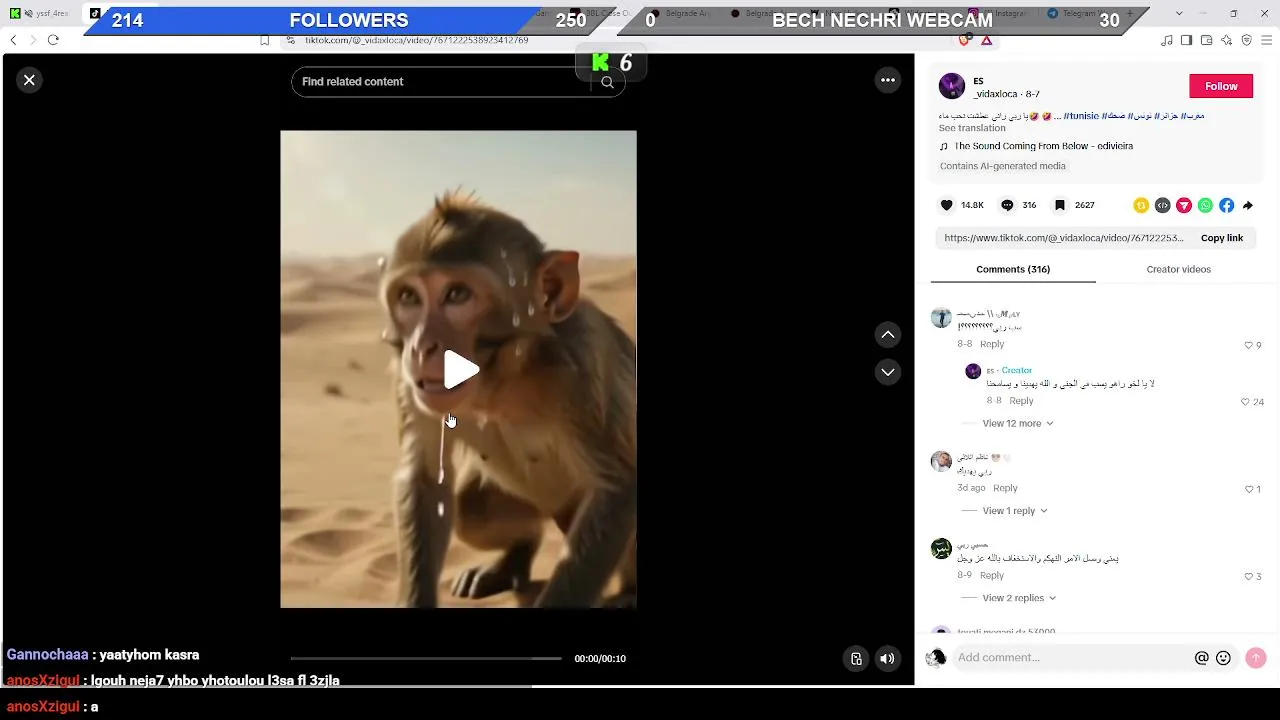The height and width of the screenshot is (720, 1280).
Task: Open the _vidaxloca username link
Action: 995,94
